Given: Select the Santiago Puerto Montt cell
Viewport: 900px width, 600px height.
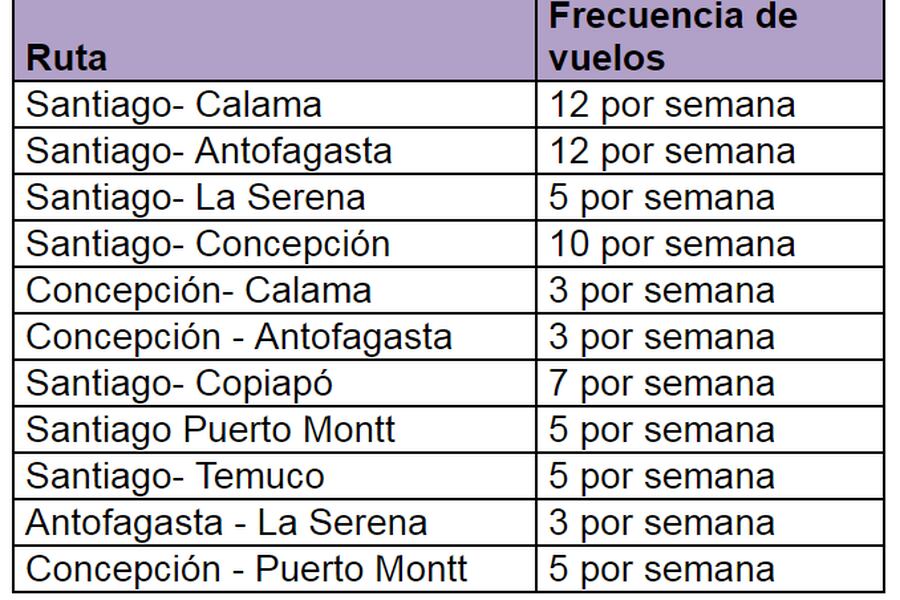Looking at the screenshot, I should pyautogui.click(x=274, y=430).
